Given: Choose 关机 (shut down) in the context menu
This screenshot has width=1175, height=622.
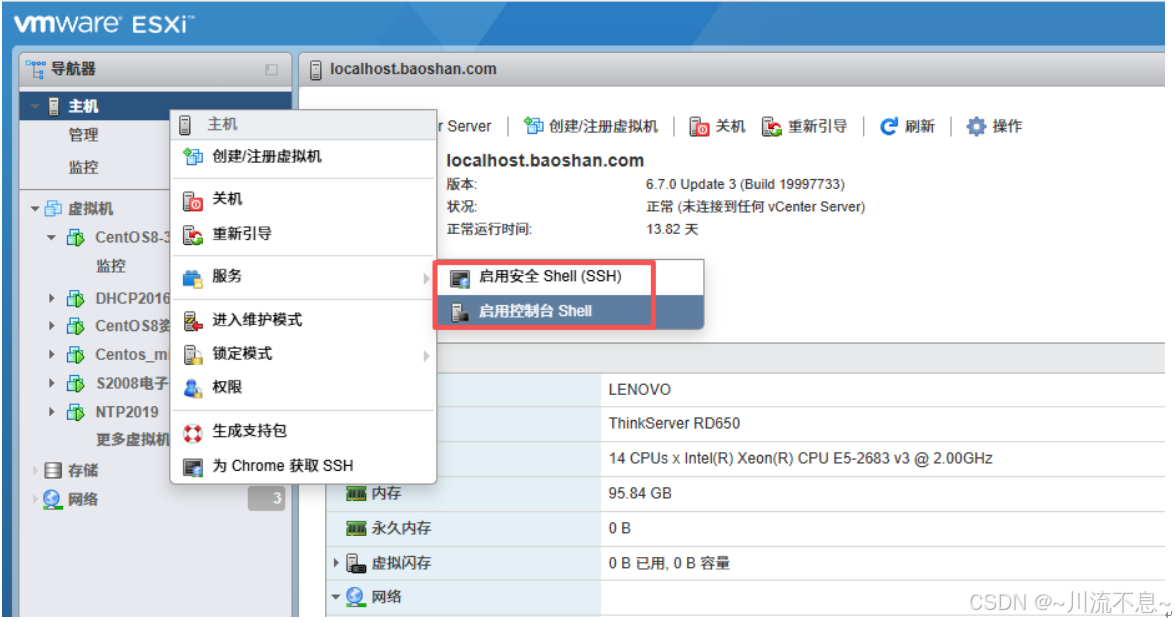Looking at the screenshot, I should click(303, 199).
